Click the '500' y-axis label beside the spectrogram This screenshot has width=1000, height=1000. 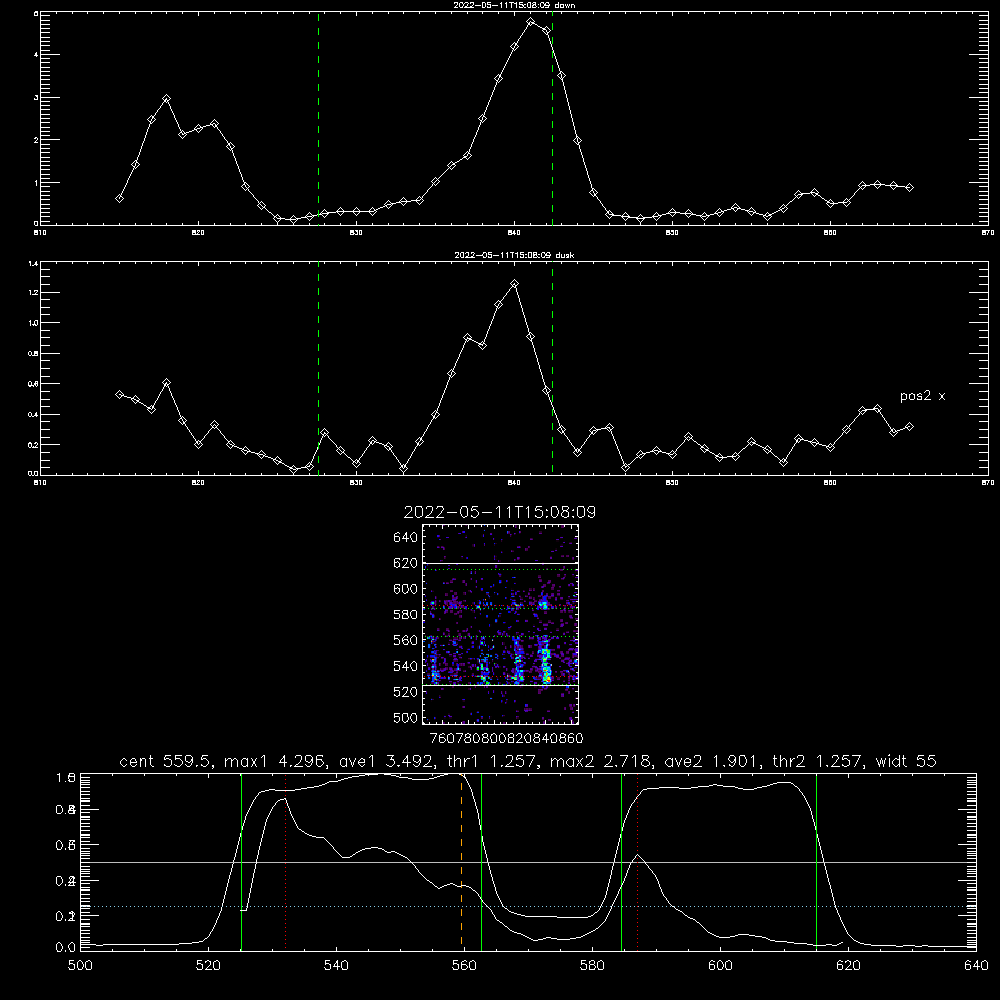[x=406, y=718]
